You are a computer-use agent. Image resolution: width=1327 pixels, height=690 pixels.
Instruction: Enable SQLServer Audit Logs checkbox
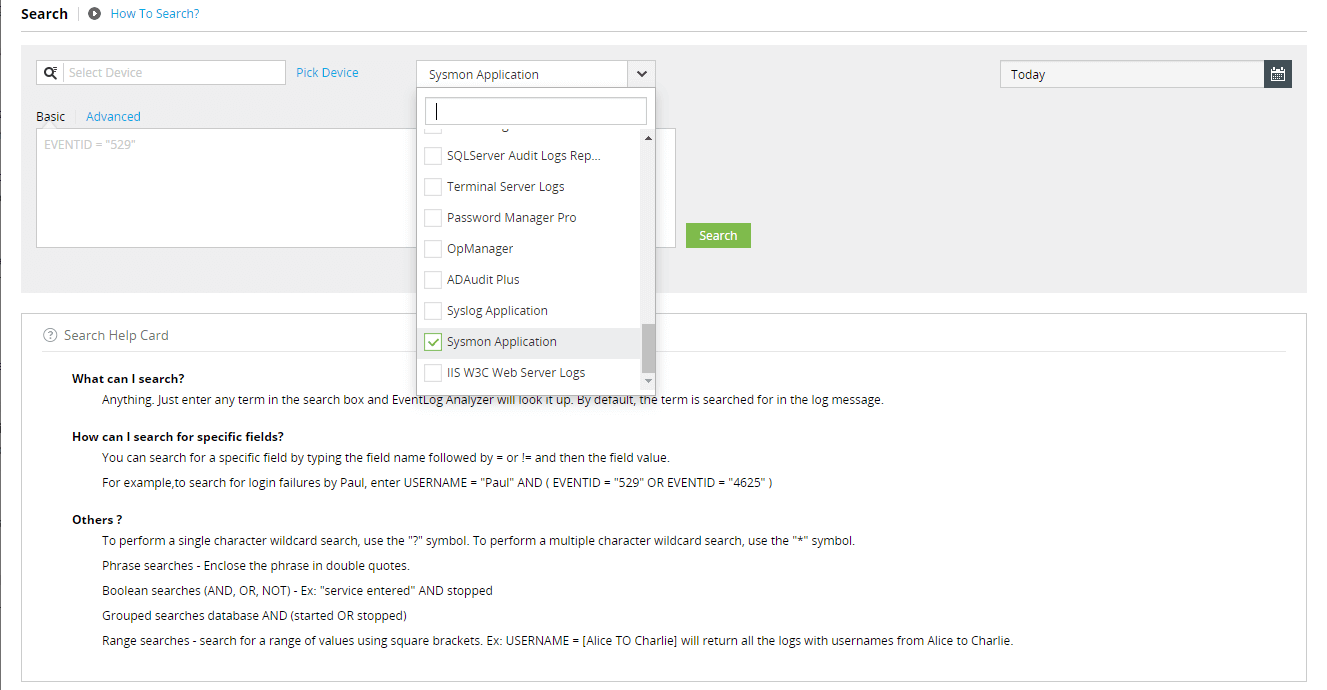(x=432, y=155)
